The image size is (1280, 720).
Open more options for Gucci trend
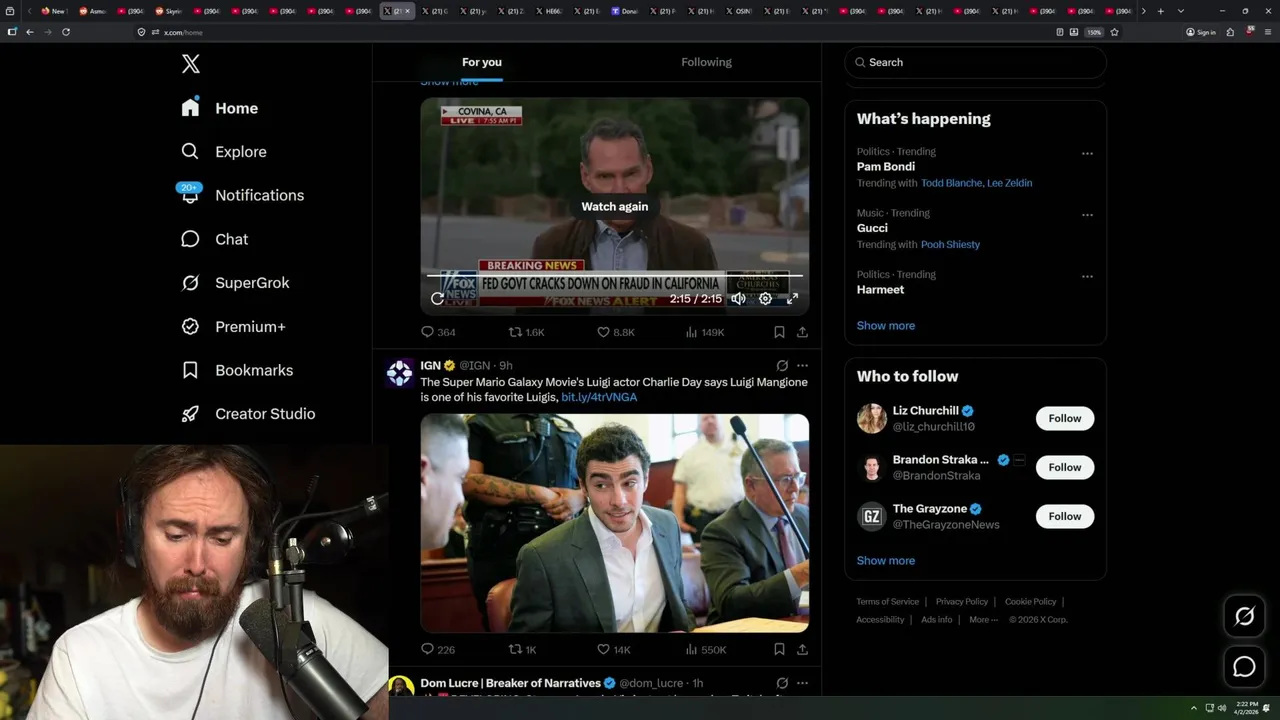tap(1087, 215)
